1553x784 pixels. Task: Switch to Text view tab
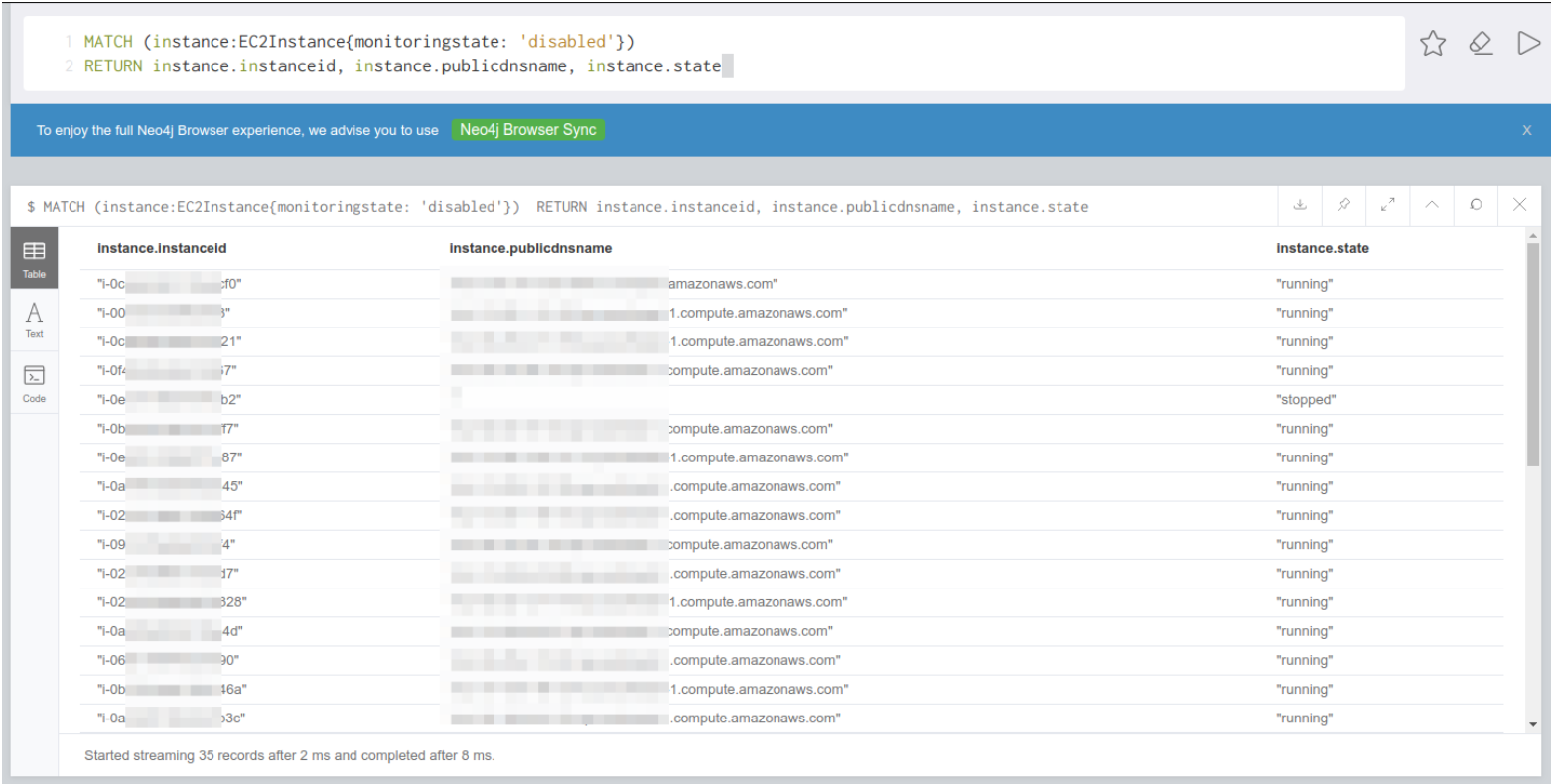[x=34, y=321]
